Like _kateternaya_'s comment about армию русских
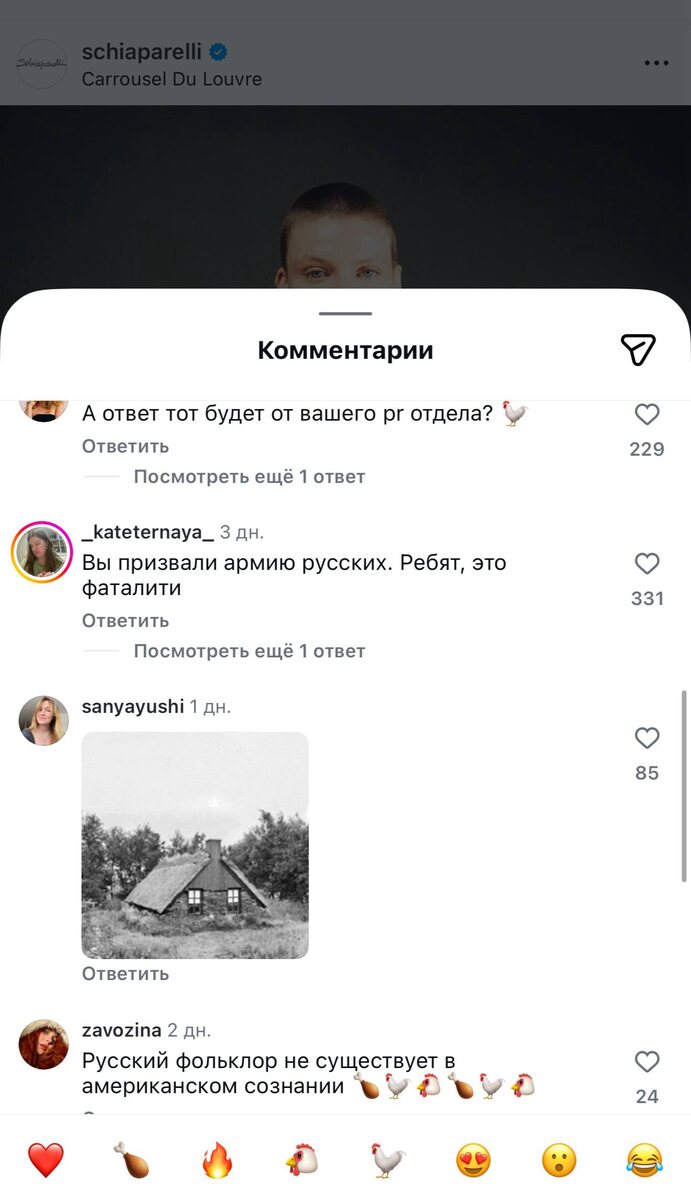This screenshot has width=691, height=1200. [x=647, y=563]
